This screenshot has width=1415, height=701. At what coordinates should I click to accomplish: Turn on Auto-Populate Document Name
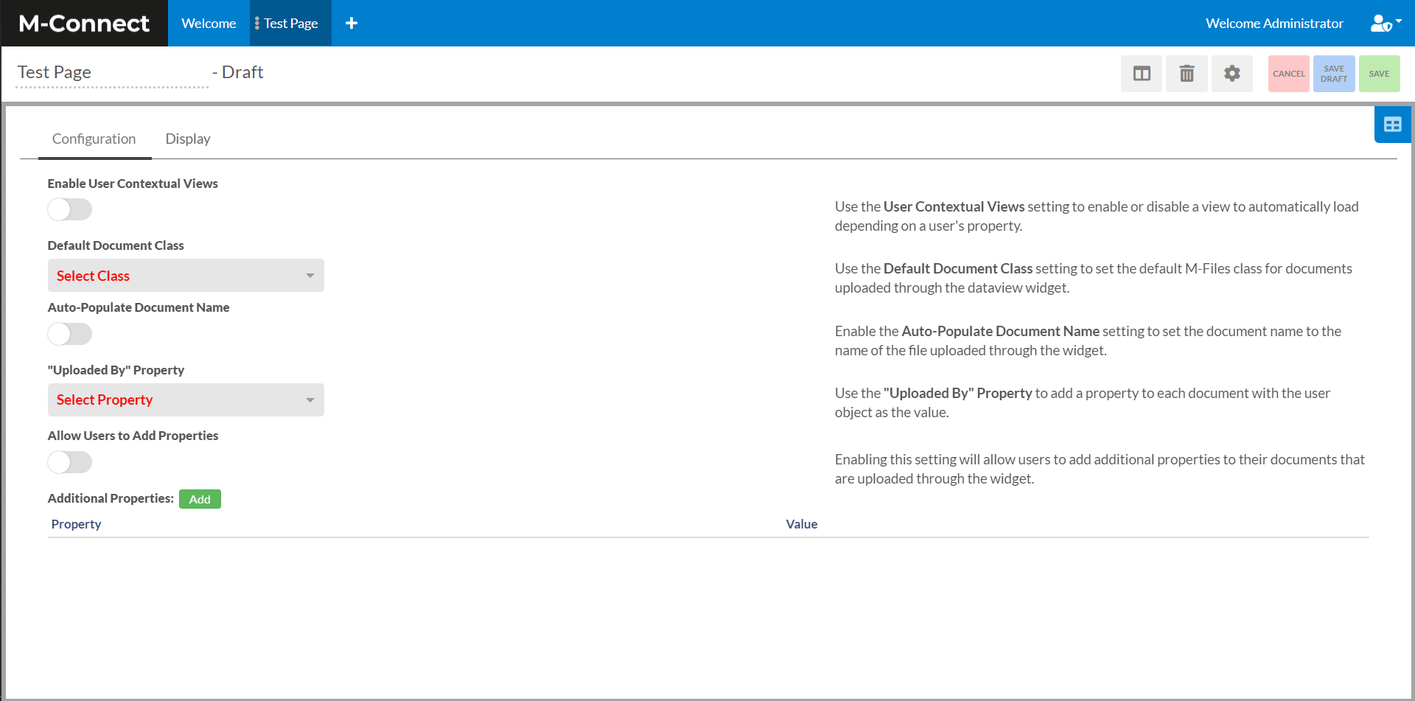[x=70, y=334]
